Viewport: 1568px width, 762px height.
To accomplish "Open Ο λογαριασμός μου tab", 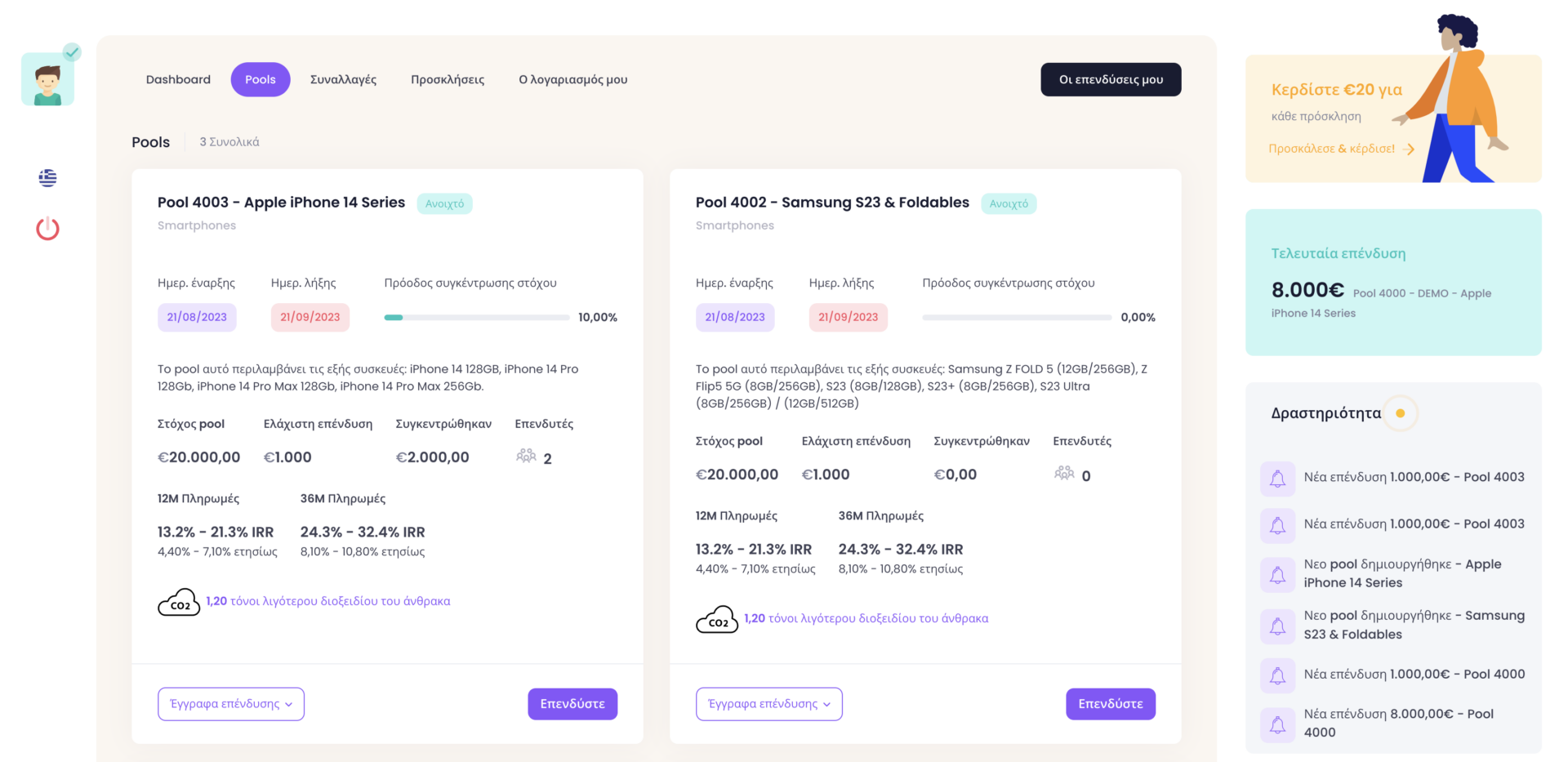I will [x=573, y=79].
